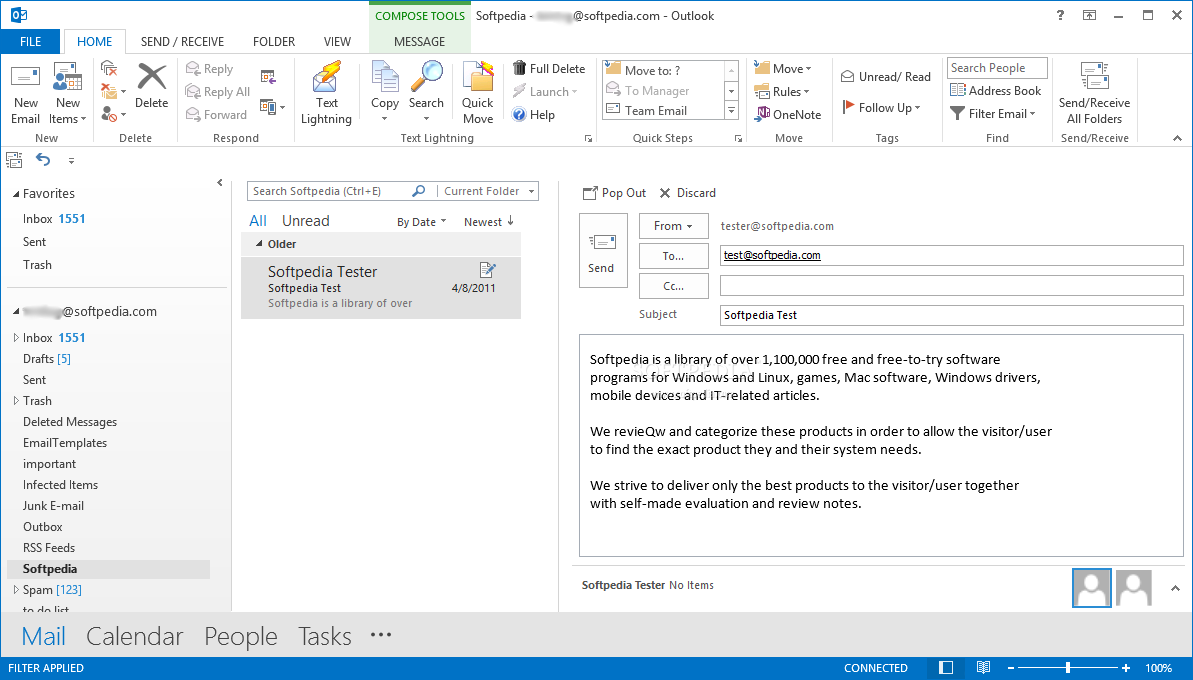Click zoom out minus button
The height and width of the screenshot is (680, 1193).
pyautogui.click(x=1011, y=668)
